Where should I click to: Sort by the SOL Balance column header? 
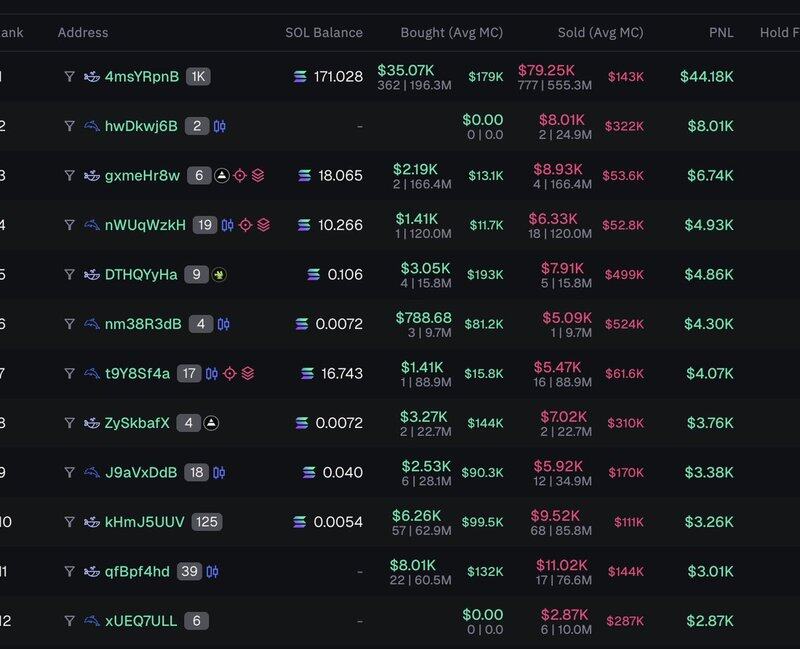click(324, 33)
